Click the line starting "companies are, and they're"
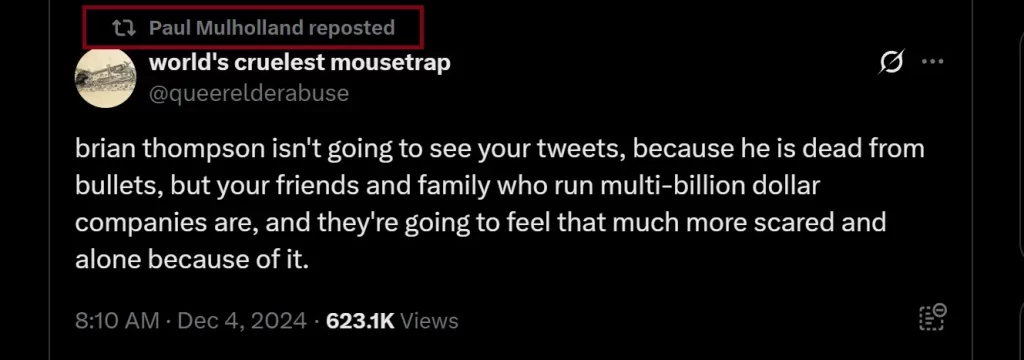This screenshot has width=1024, height=360. tap(480, 223)
